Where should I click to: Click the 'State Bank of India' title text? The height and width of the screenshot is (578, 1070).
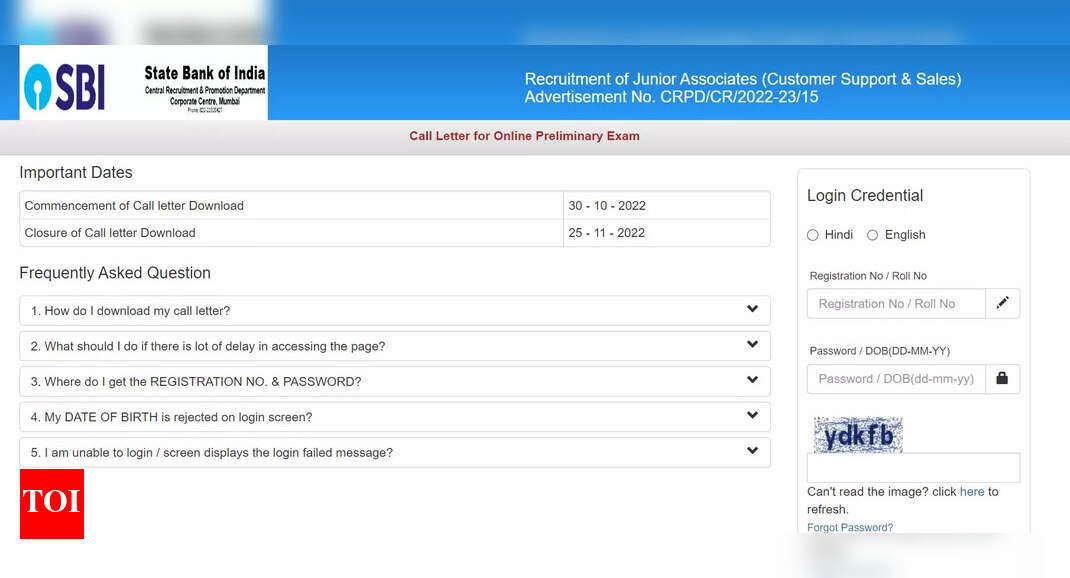[x=205, y=73]
